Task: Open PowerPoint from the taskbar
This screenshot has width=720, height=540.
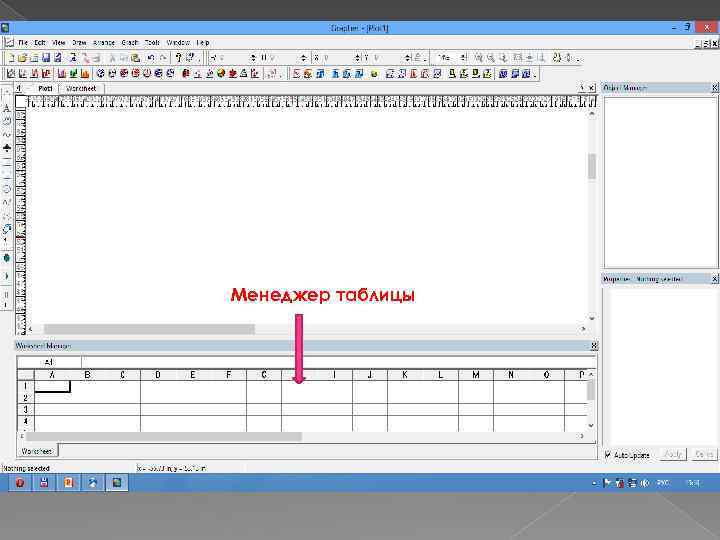Action: (68, 483)
